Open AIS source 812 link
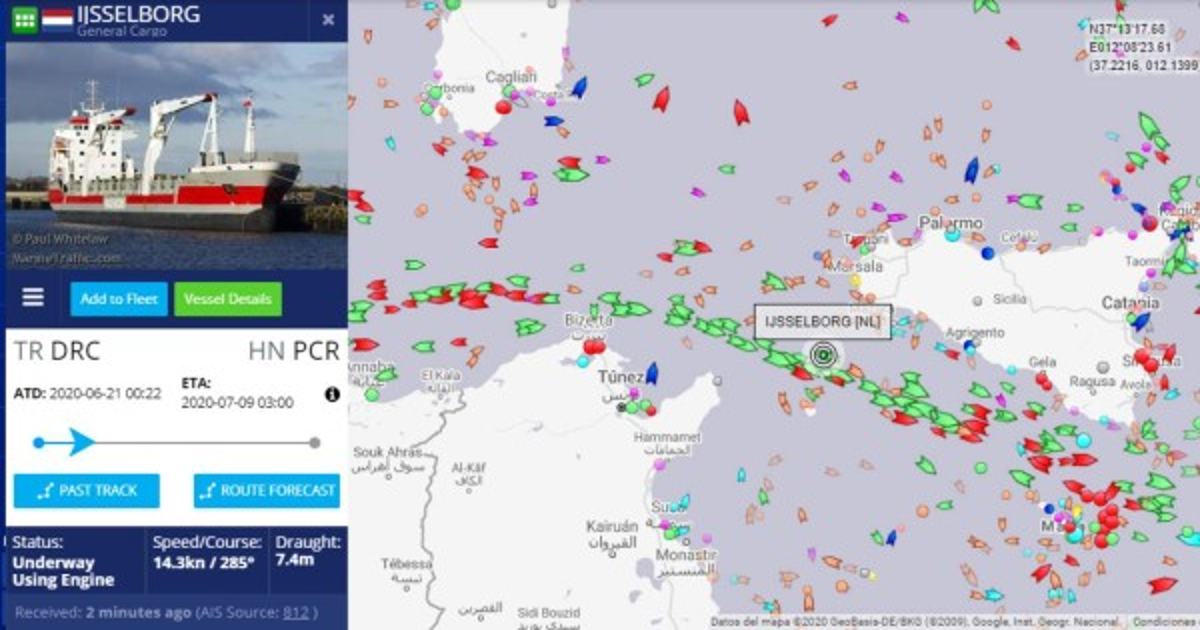 click(296, 612)
